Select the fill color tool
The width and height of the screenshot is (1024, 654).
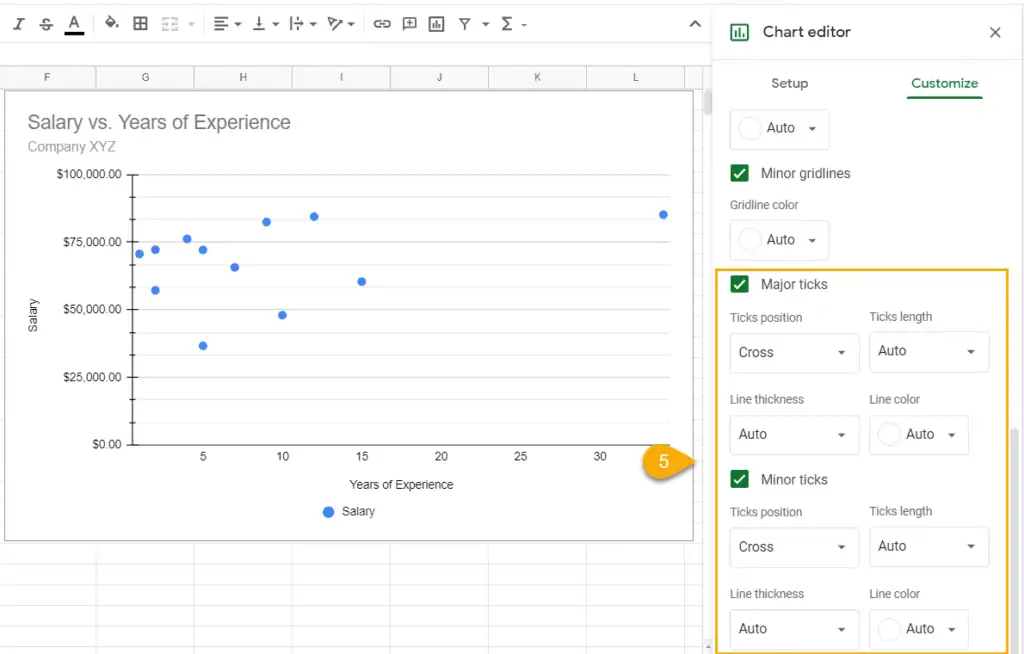tap(110, 22)
